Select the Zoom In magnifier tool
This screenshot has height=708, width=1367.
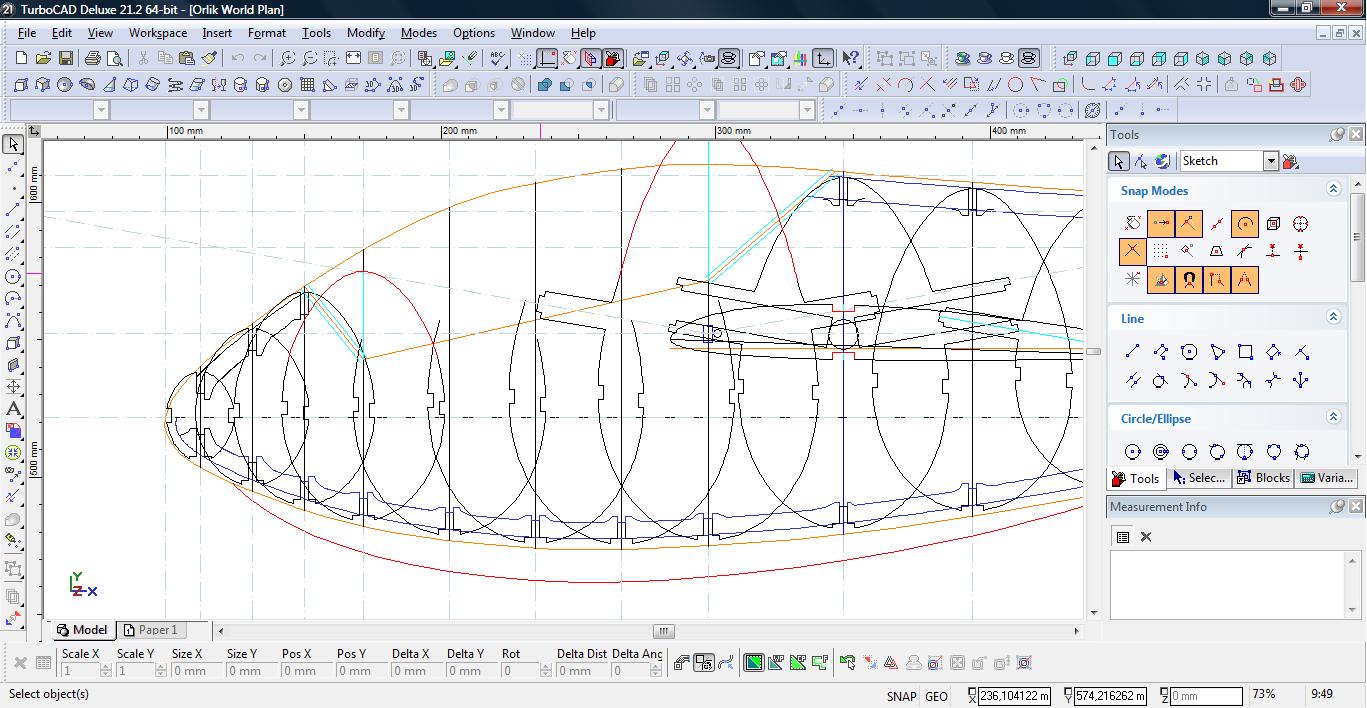[x=287, y=59]
